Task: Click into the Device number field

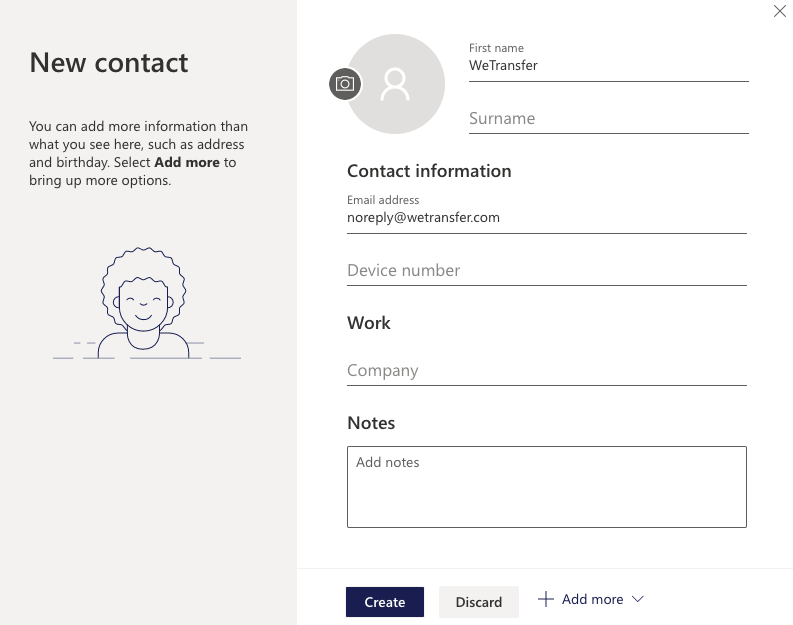Action: coord(546,270)
